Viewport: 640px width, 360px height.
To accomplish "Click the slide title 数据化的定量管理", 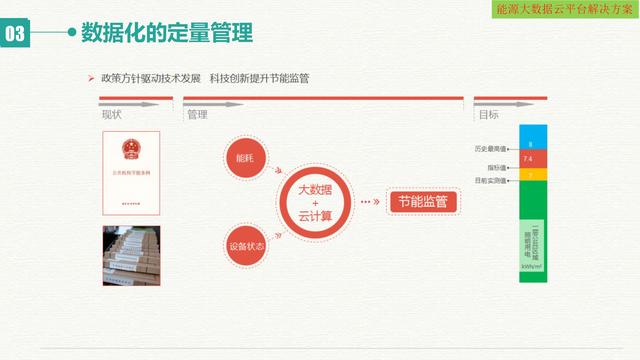I will [167, 33].
